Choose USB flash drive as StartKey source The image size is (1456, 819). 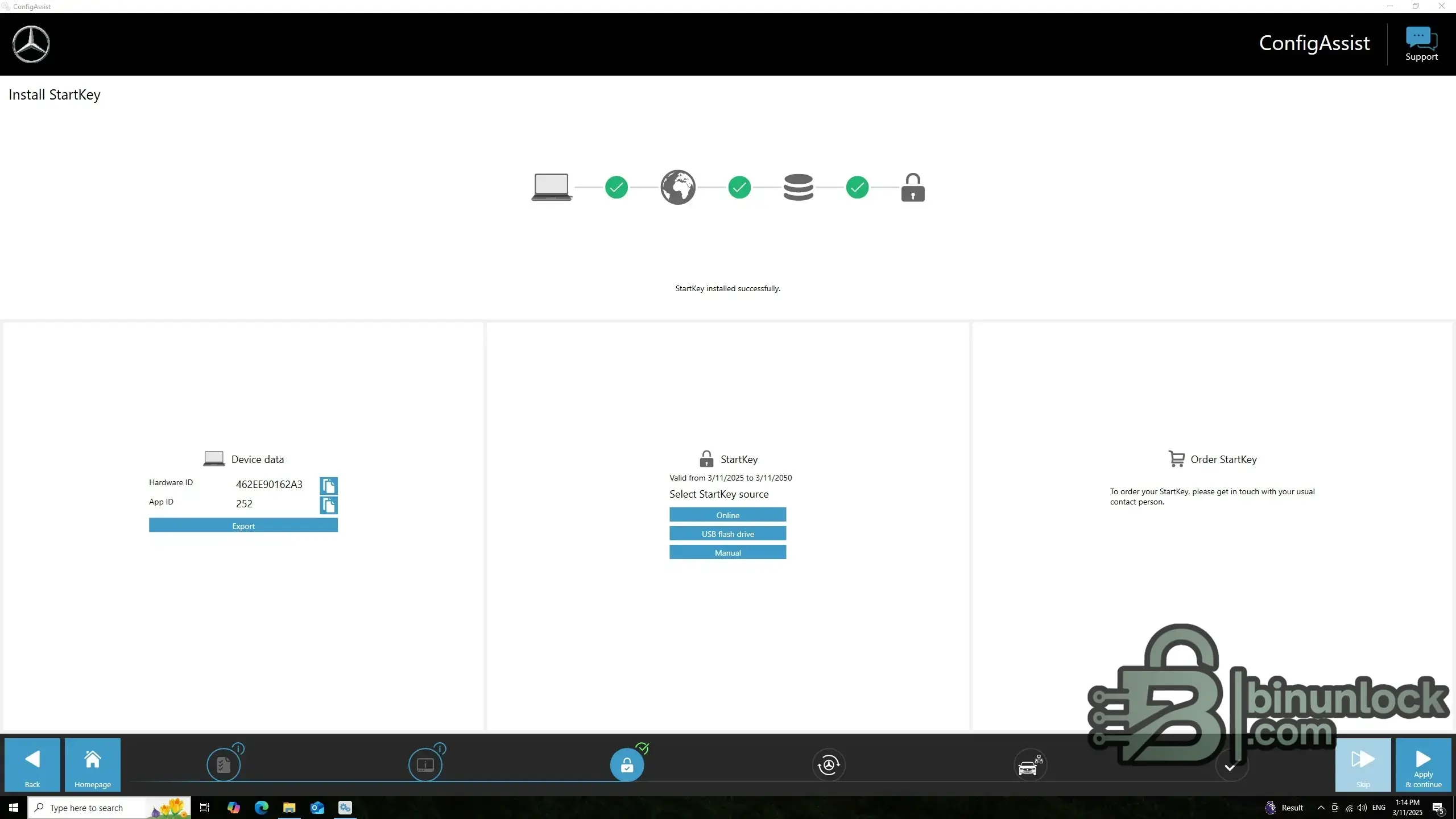pos(728,533)
